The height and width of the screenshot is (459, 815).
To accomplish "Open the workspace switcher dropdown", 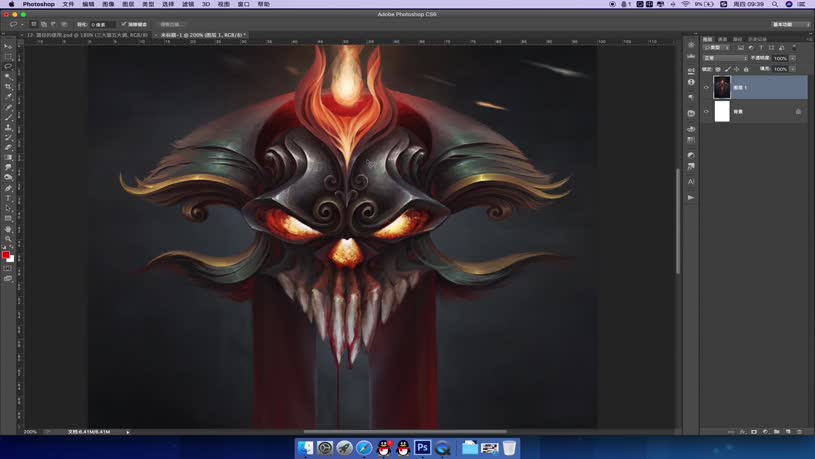I will (x=791, y=24).
